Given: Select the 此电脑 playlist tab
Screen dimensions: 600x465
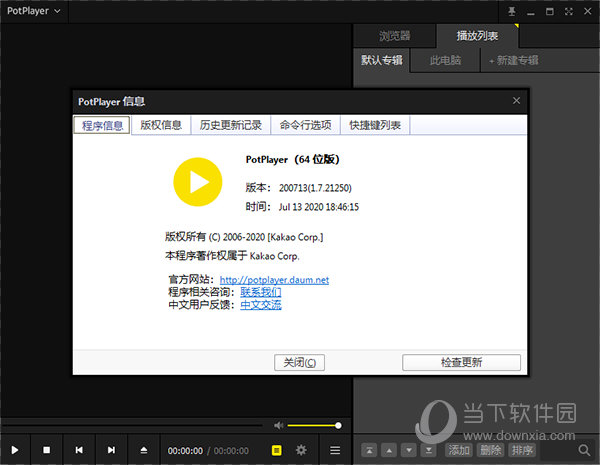Looking at the screenshot, I should coord(445,60).
